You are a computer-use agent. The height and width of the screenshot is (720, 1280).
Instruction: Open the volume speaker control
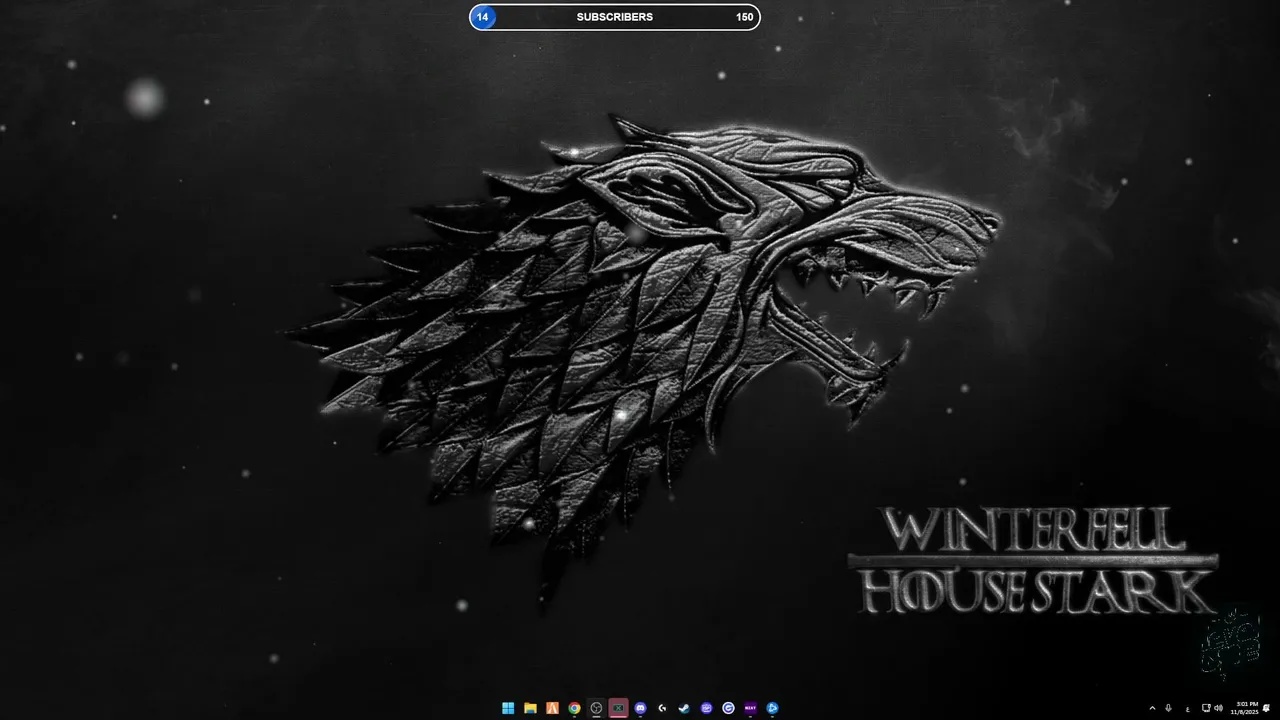click(1218, 708)
